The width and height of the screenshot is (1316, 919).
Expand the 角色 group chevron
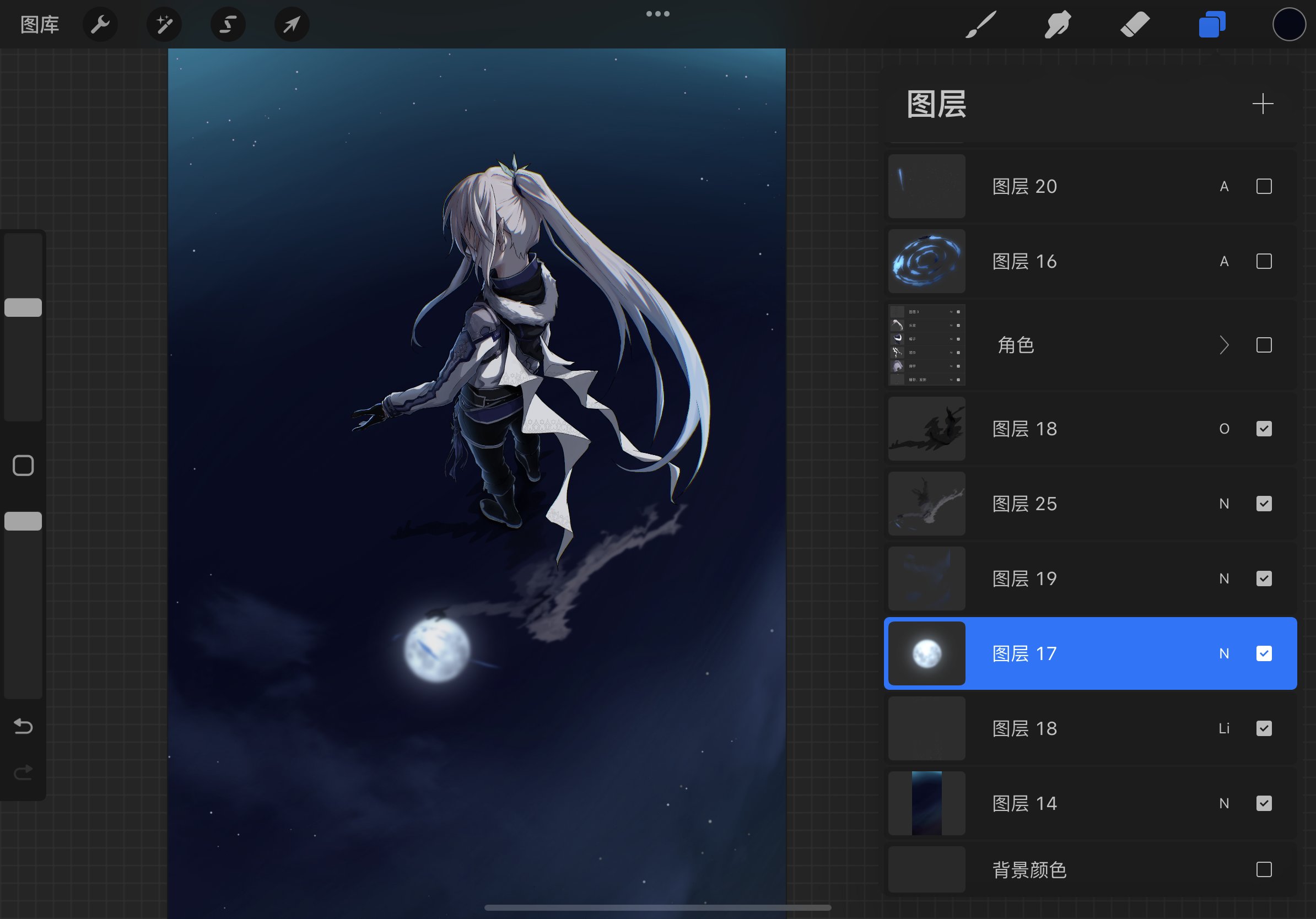pos(1224,345)
